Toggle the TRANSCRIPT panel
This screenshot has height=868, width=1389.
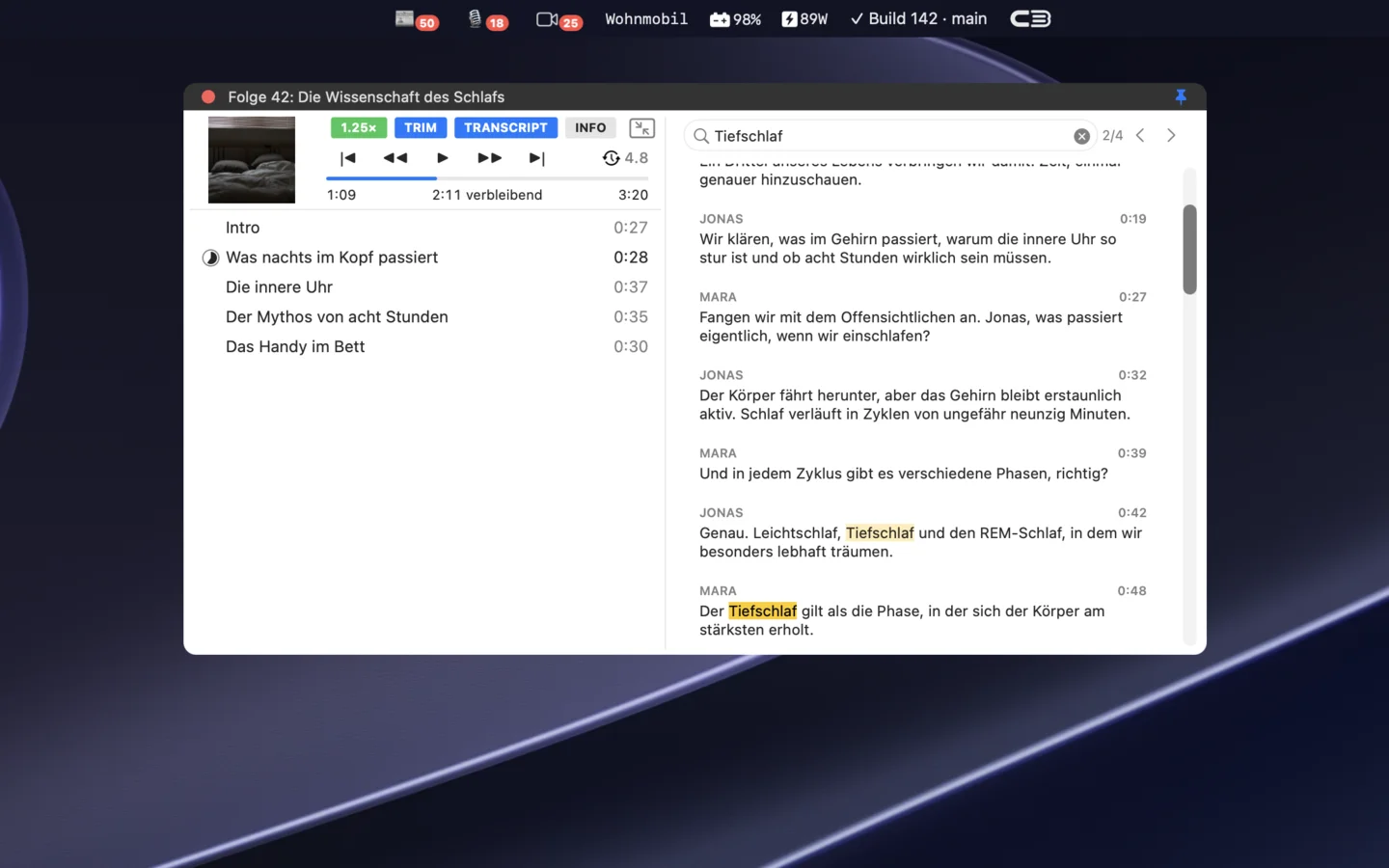click(505, 127)
